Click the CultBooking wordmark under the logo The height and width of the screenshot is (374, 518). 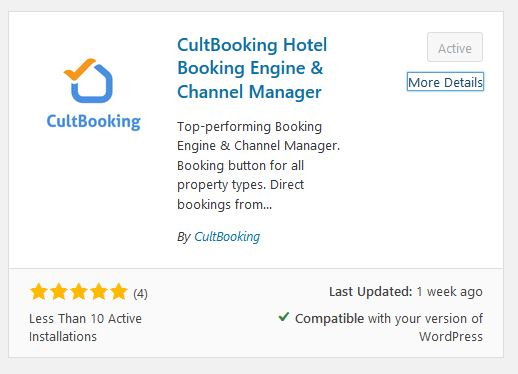point(94,121)
